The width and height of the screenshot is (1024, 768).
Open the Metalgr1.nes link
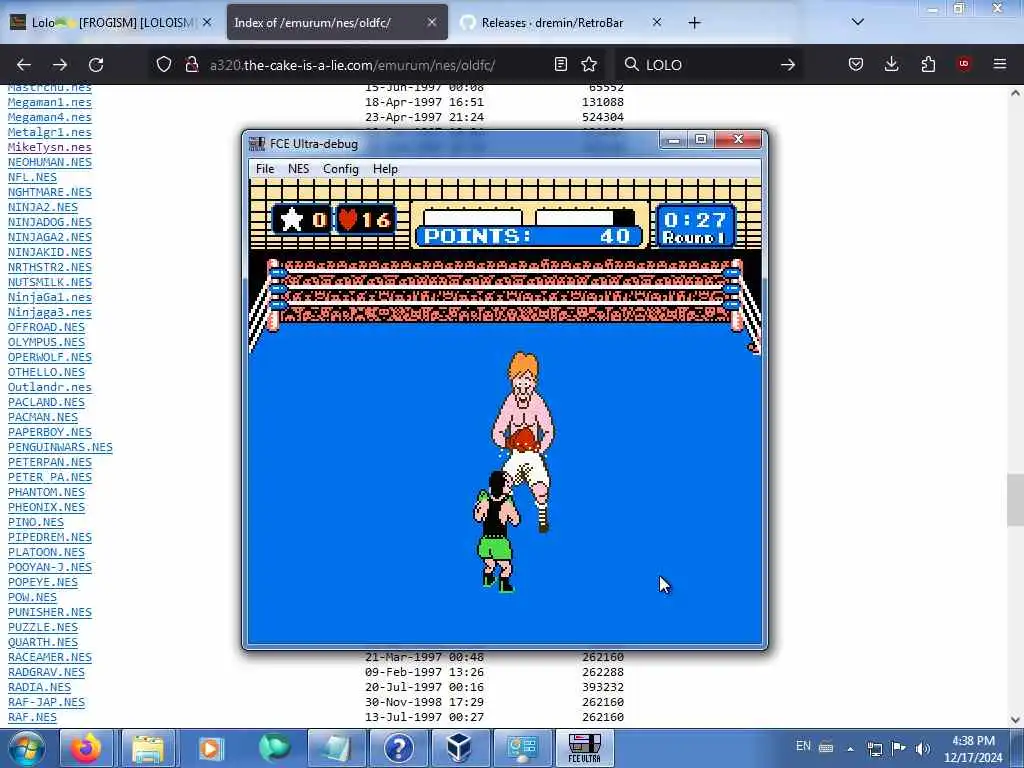coord(50,133)
